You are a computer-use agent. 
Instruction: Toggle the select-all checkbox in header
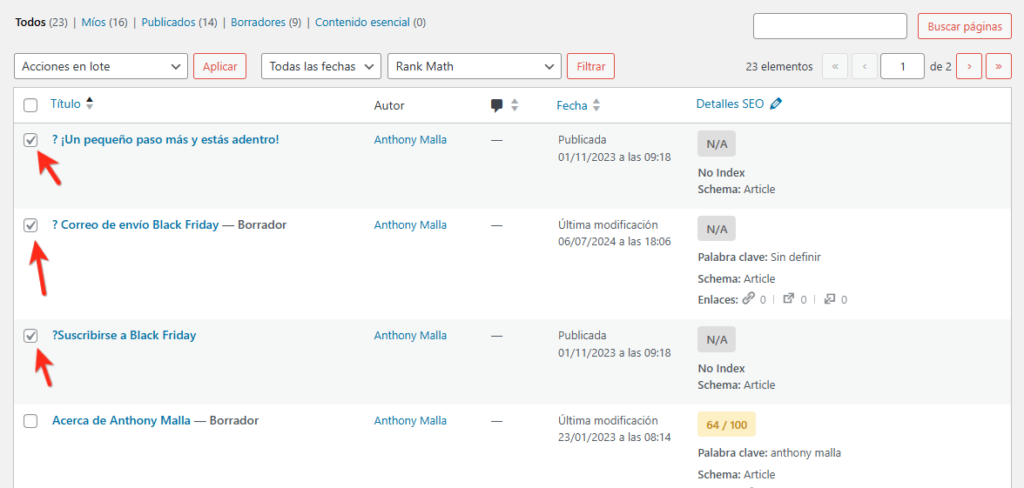[30, 105]
